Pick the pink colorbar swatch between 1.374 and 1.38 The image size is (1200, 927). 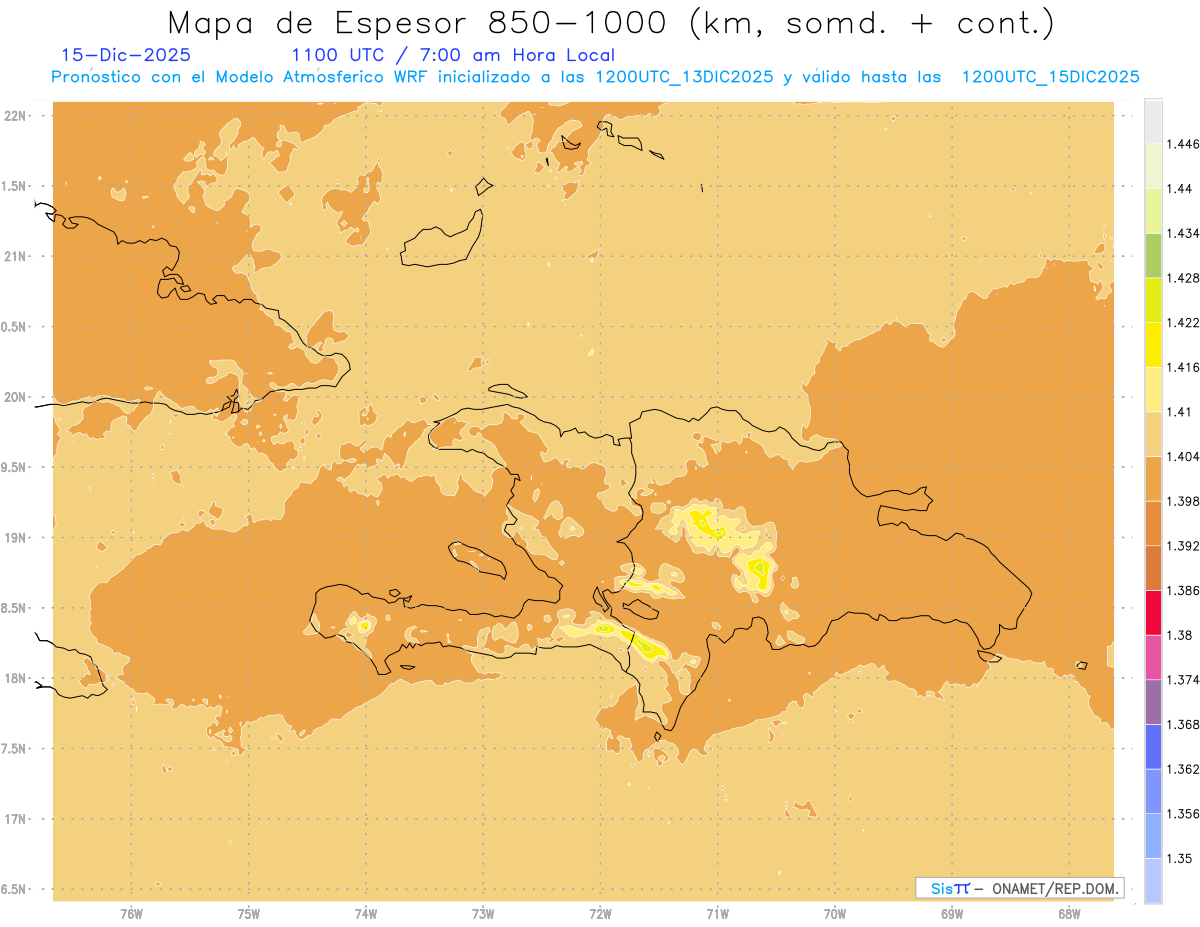pyautogui.click(x=1153, y=657)
